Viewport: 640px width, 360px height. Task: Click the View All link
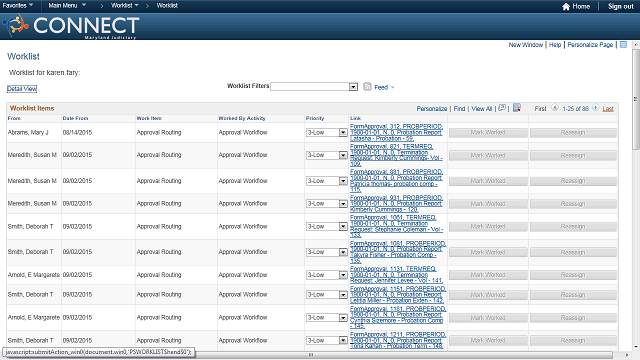point(482,109)
